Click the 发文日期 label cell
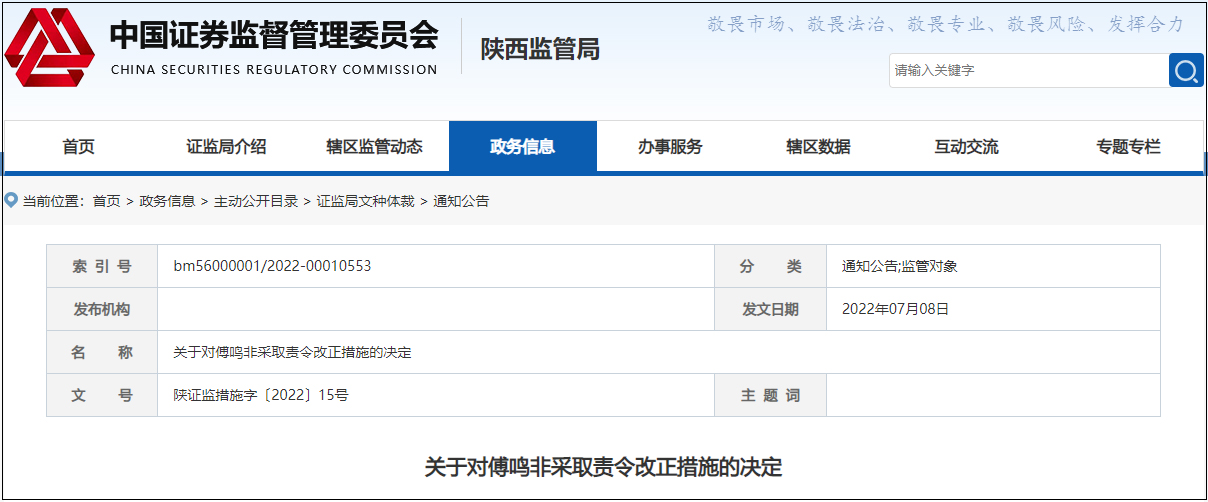This screenshot has width=1208, height=502. click(770, 309)
